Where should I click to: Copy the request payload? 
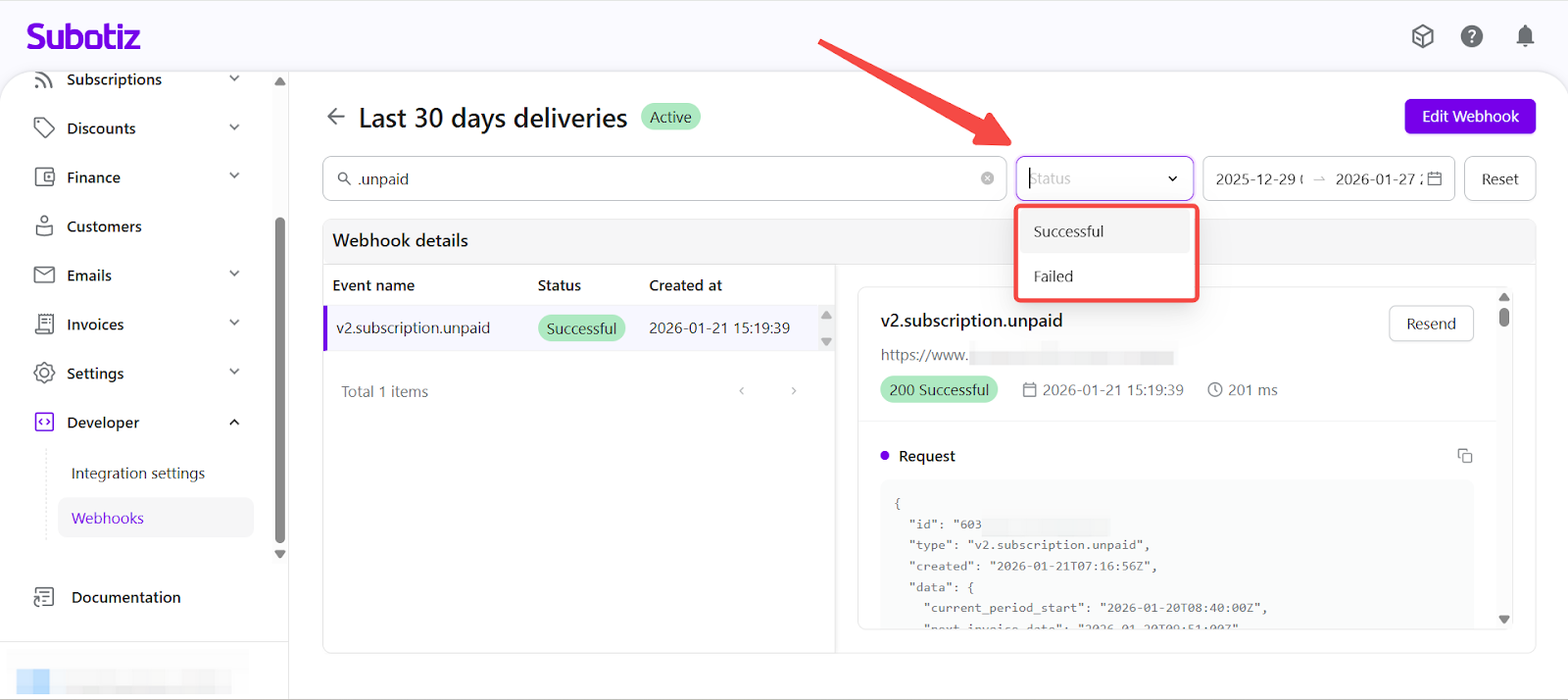click(x=1464, y=456)
